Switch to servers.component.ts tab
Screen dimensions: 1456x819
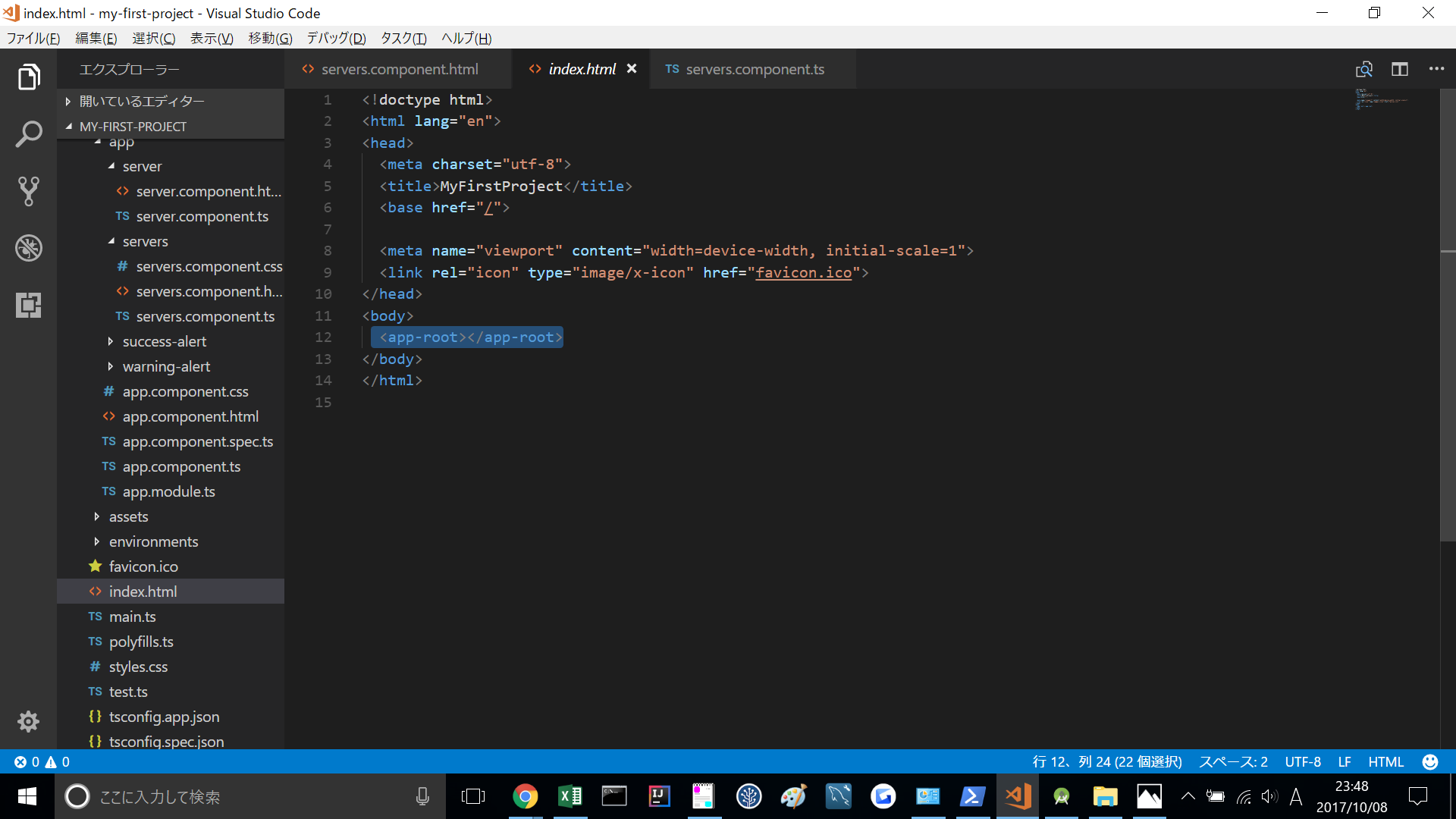click(x=754, y=69)
